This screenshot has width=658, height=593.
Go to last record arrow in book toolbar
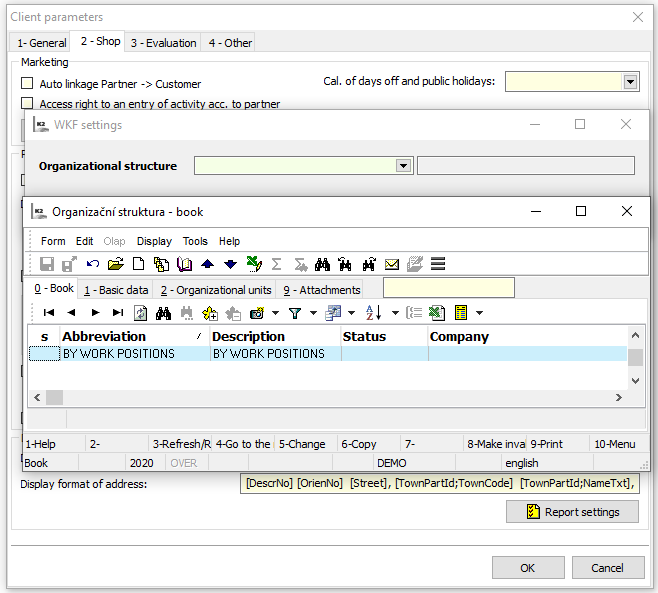click(118, 313)
